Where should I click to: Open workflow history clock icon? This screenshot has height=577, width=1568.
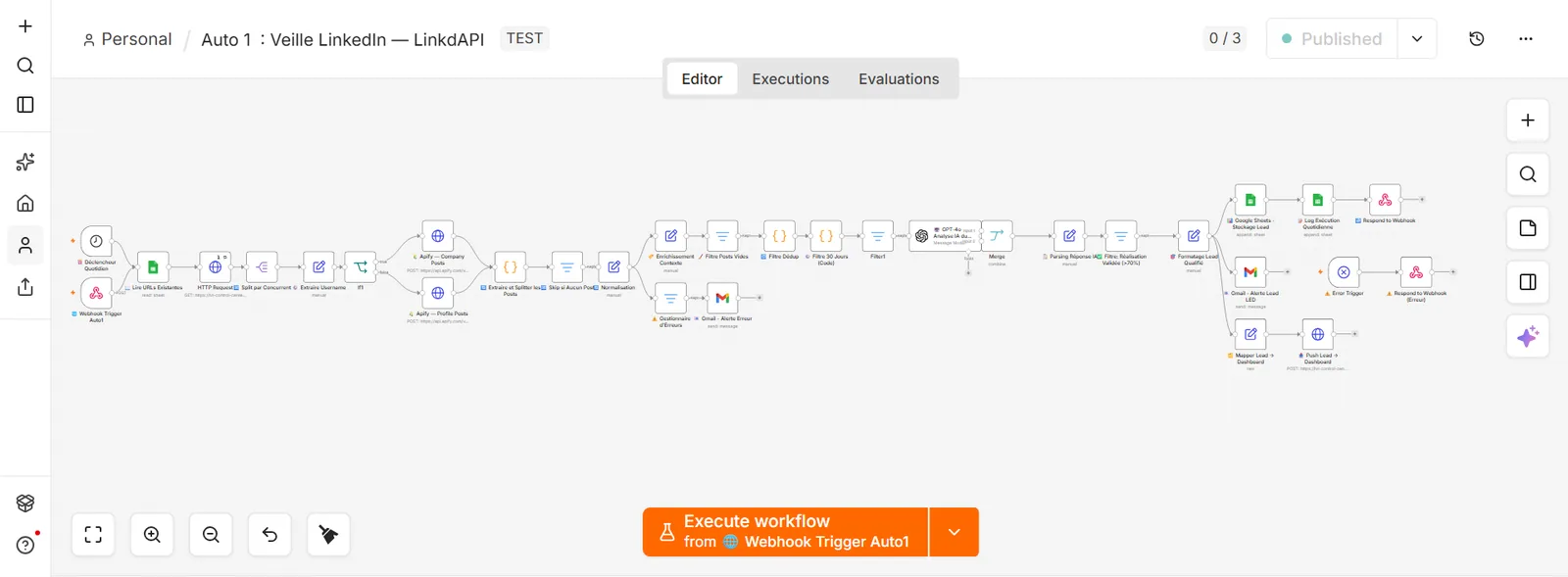pos(1477,39)
